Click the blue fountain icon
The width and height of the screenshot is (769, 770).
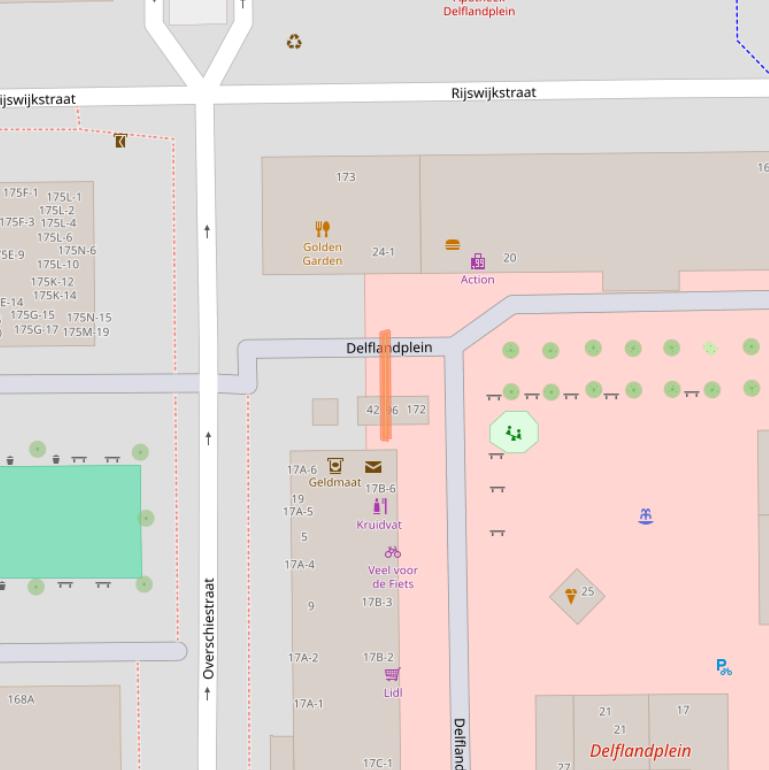tap(645, 516)
